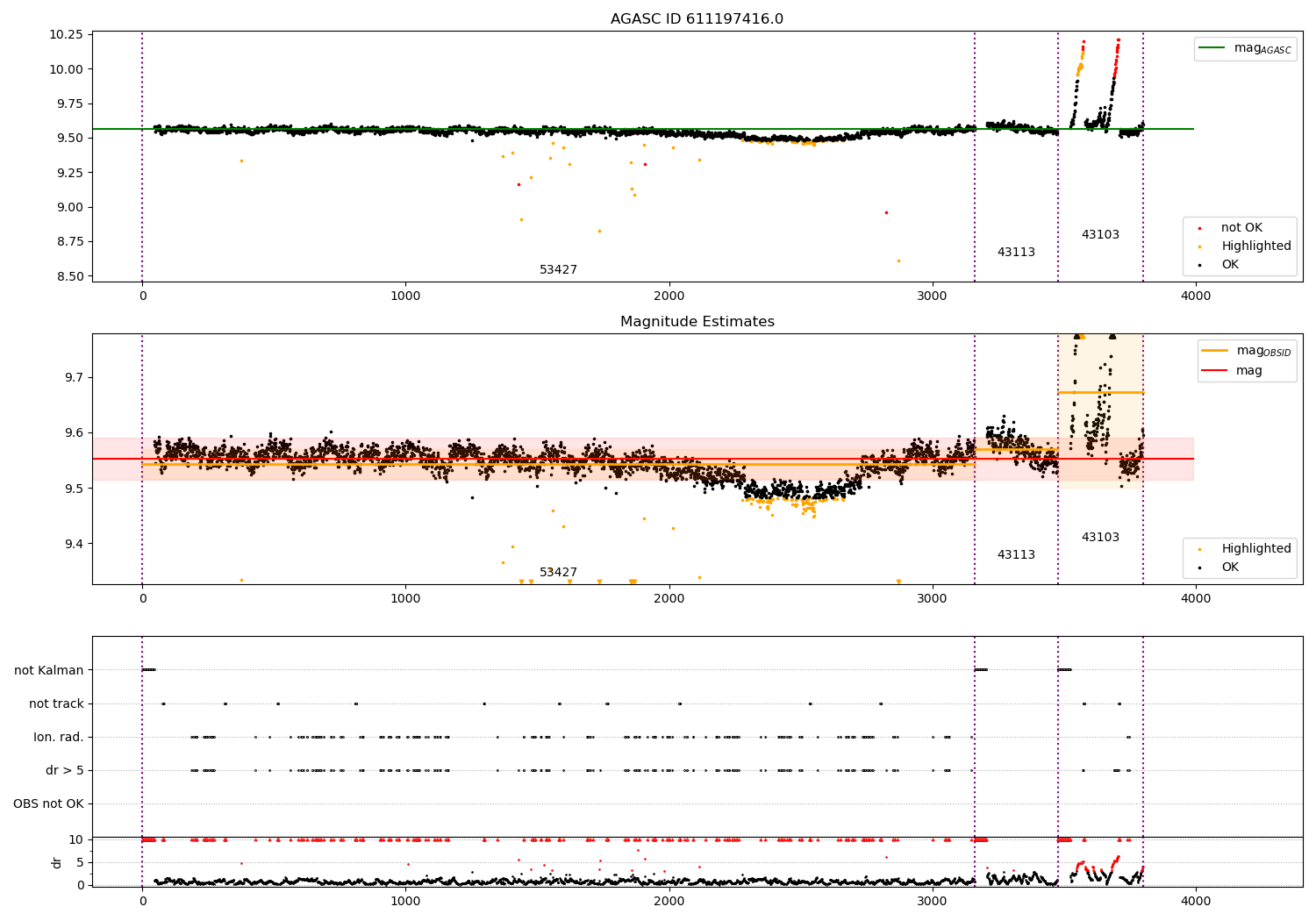
Task: Click the red line sample beside the 'mag' legend entry
Action: coord(1215,371)
